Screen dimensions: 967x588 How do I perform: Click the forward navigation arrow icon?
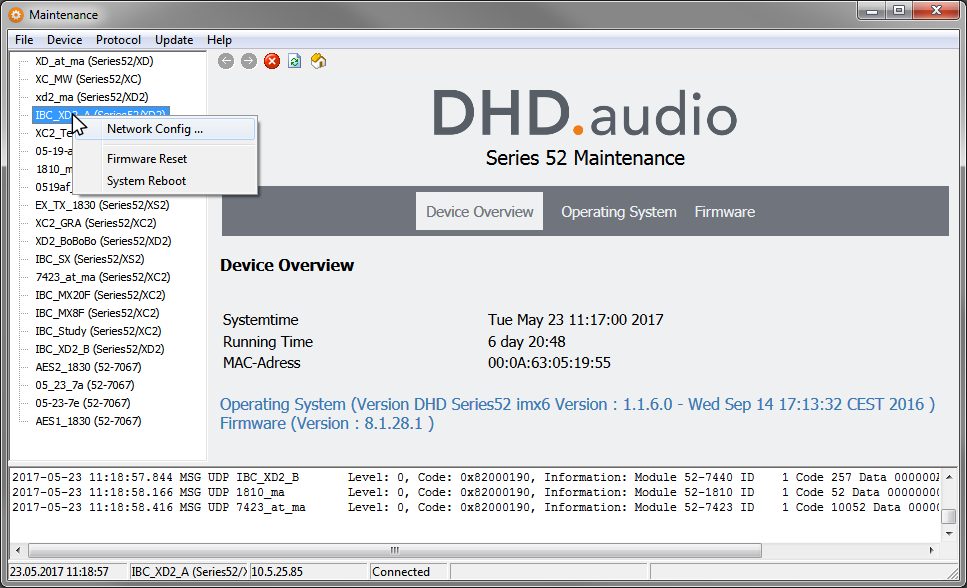[x=249, y=61]
